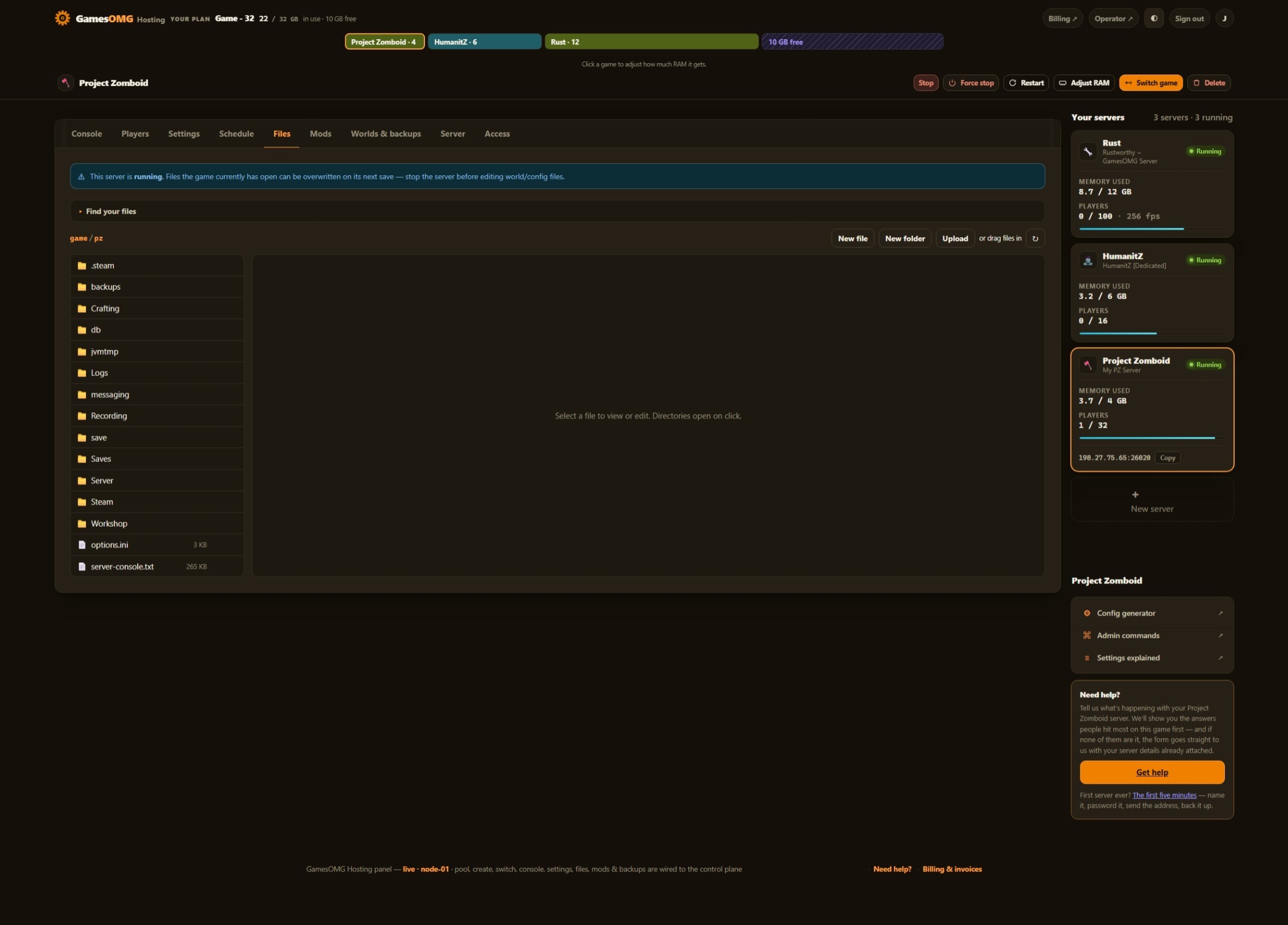Delete the Project Zomboid server
1288x925 pixels.
(1209, 83)
